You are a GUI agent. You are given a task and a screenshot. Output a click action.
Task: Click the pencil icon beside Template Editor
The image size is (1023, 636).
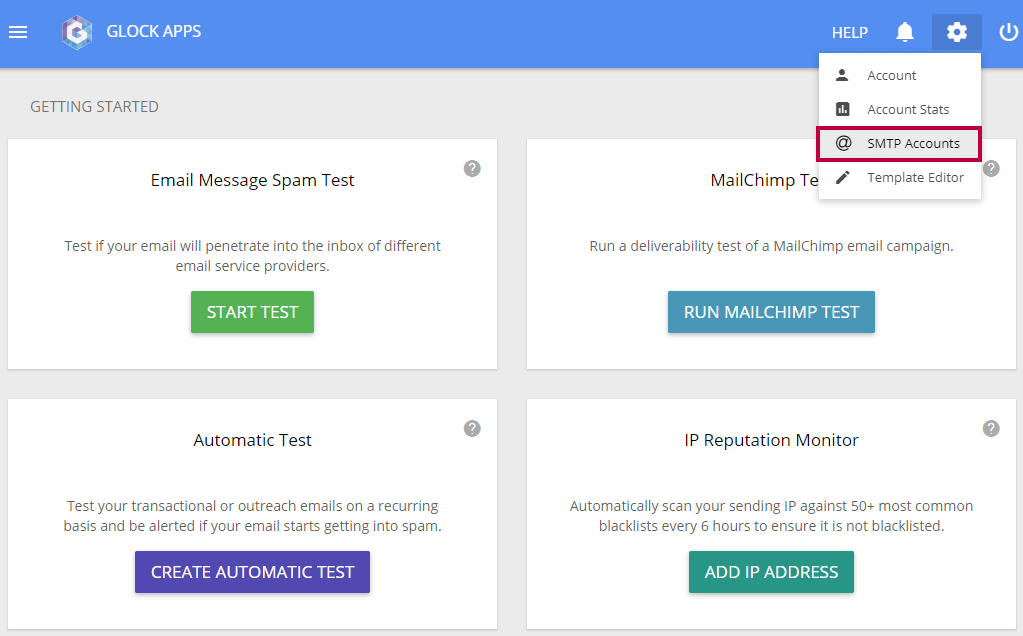pos(845,177)
